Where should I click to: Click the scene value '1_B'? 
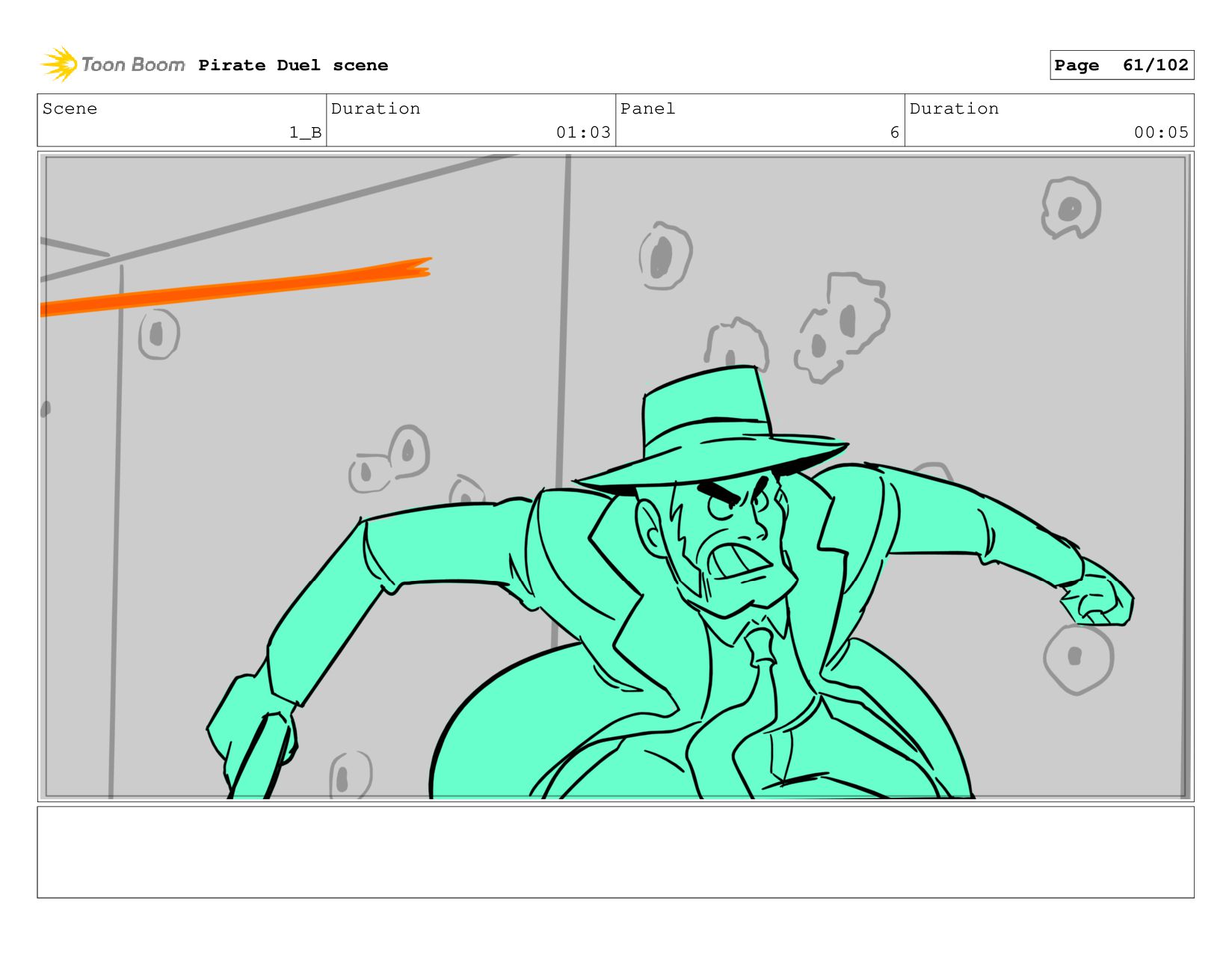point(305,133)
